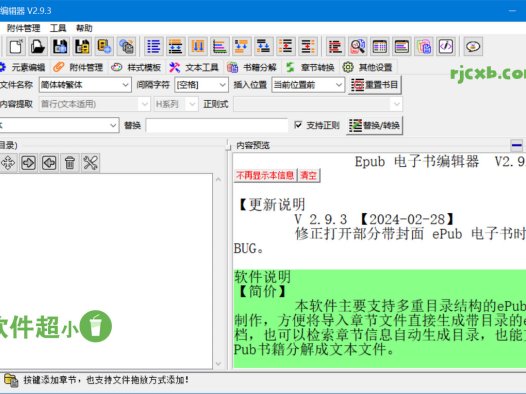Click the 【更新说明 heading in preview
The image size is (526, 394).
(x=271, y=205)
